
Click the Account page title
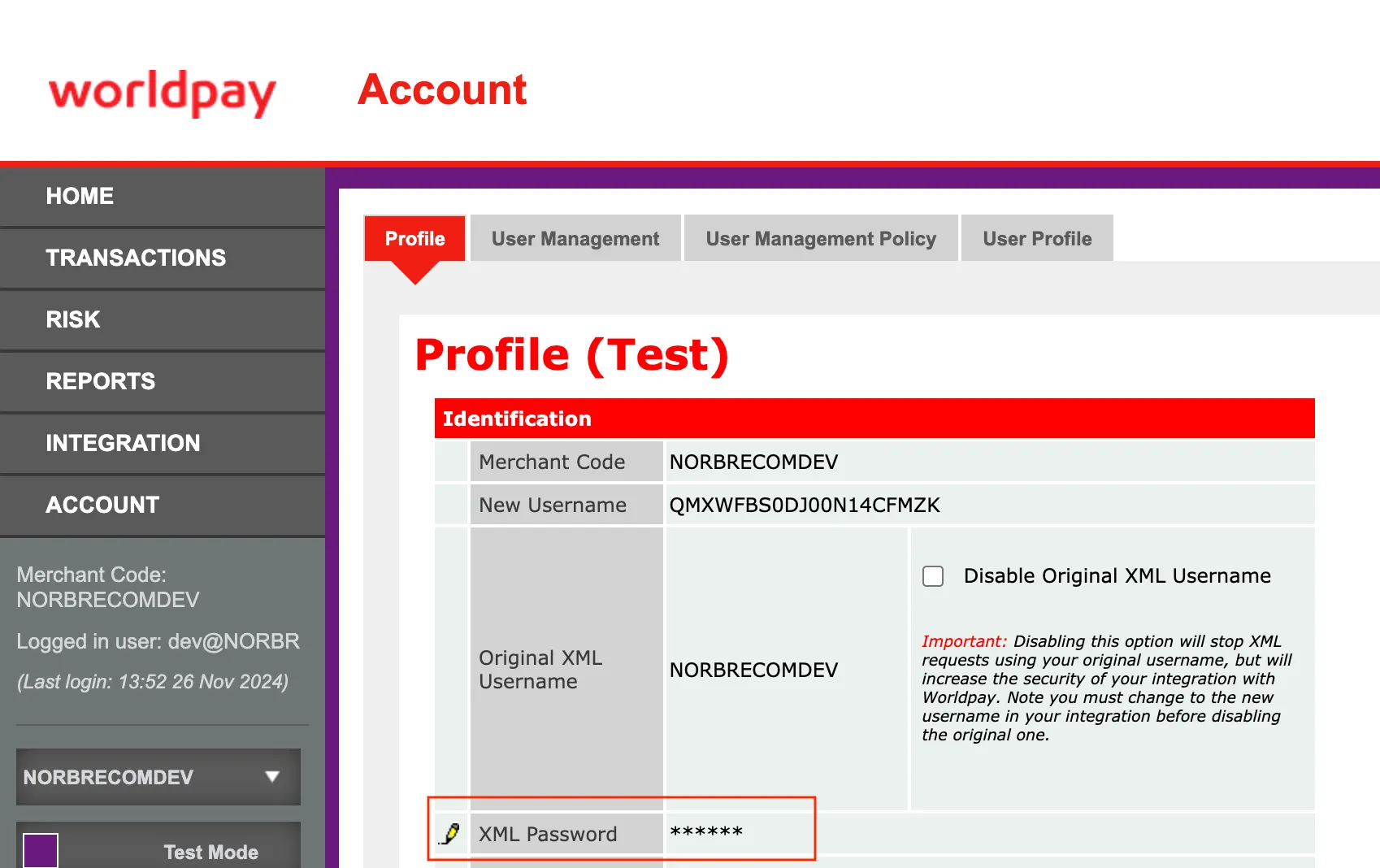pos(442,89)
